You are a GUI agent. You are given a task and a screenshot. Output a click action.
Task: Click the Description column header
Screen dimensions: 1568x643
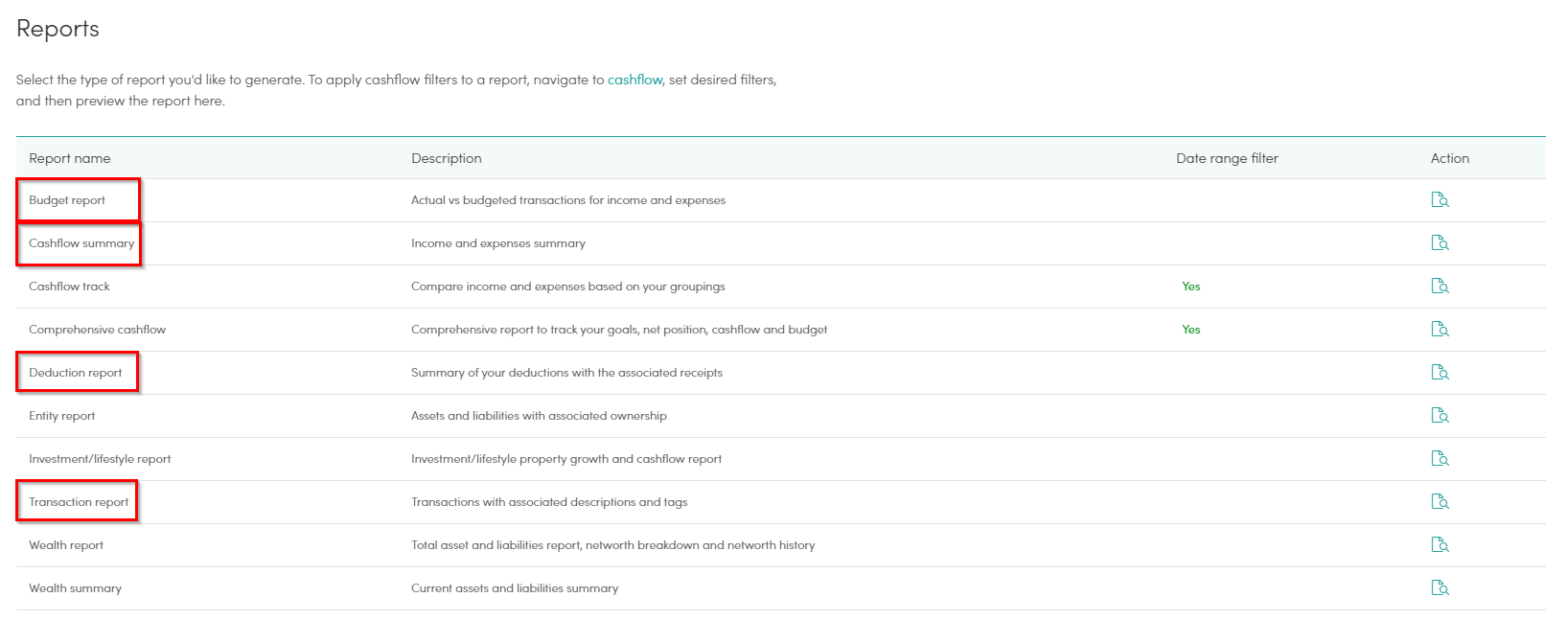click(447, 158)
